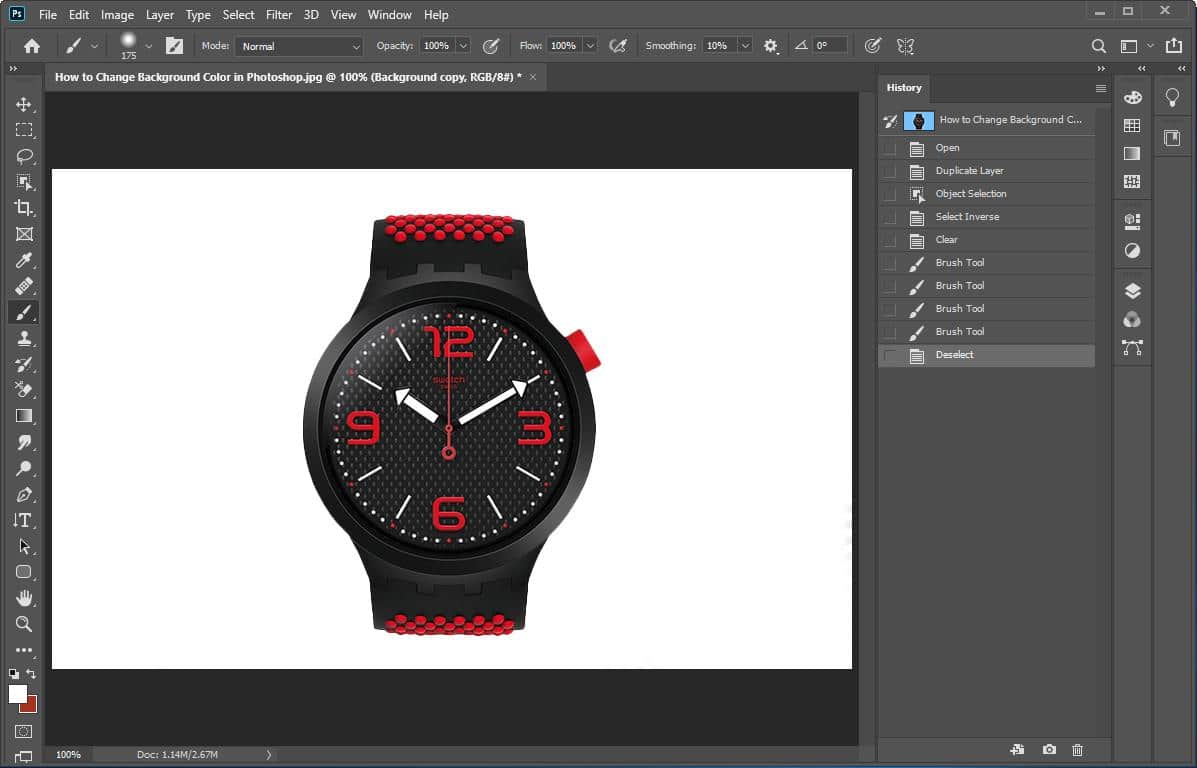Enable airbrush mode in the options bar

[618, 45]
